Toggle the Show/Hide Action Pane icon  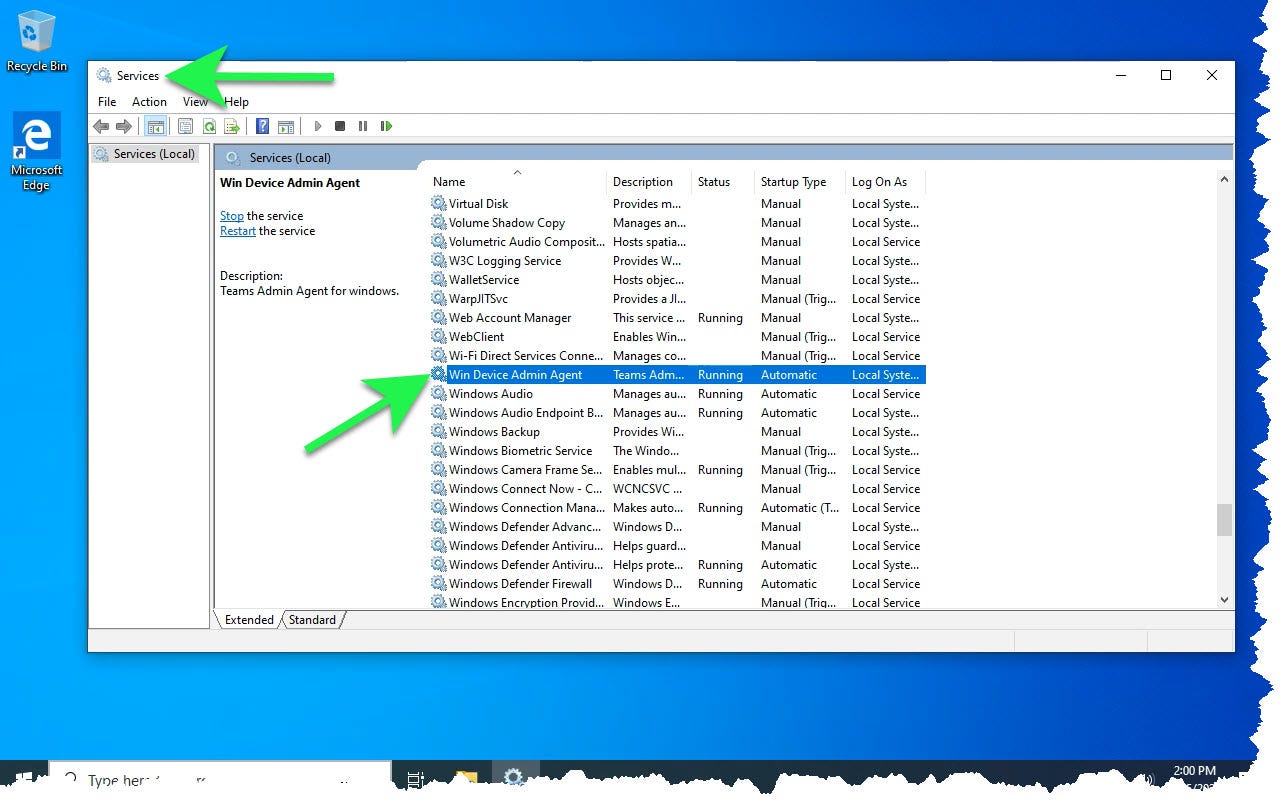286,126
